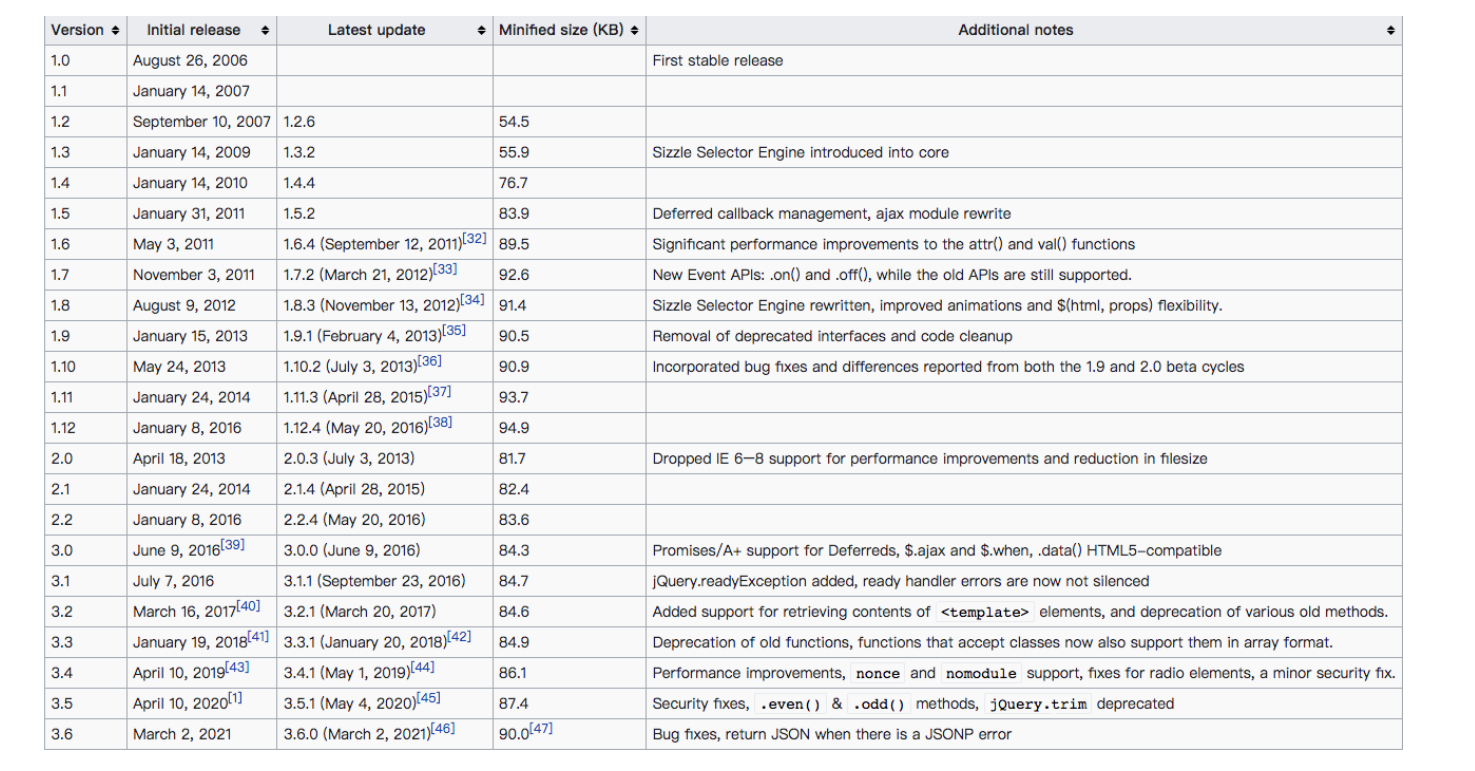Click the 'September 10, 2007' cell
1475x771 pixels.
pos(202,122)
